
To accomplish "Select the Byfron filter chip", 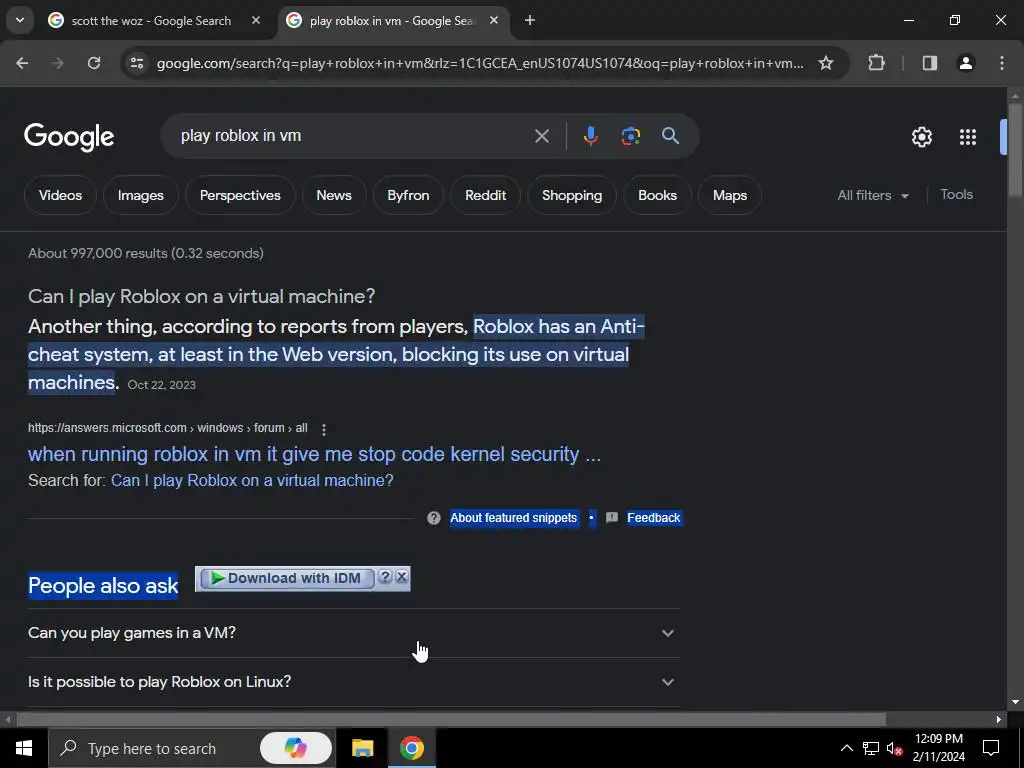I will [x=408, y=195].
